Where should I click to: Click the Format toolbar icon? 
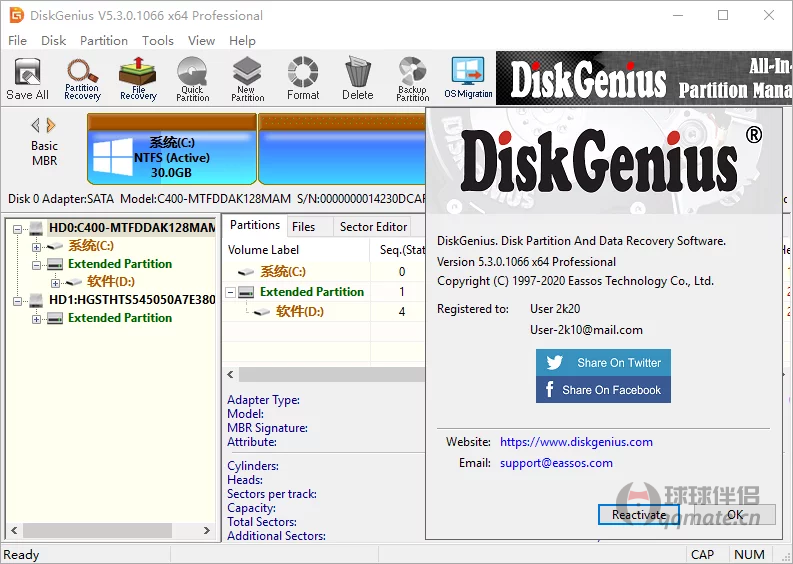[303, 78]
